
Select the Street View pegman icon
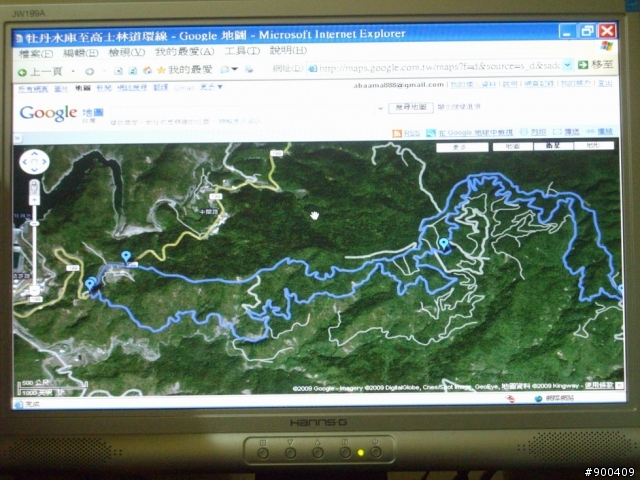[x=35, y=187]
